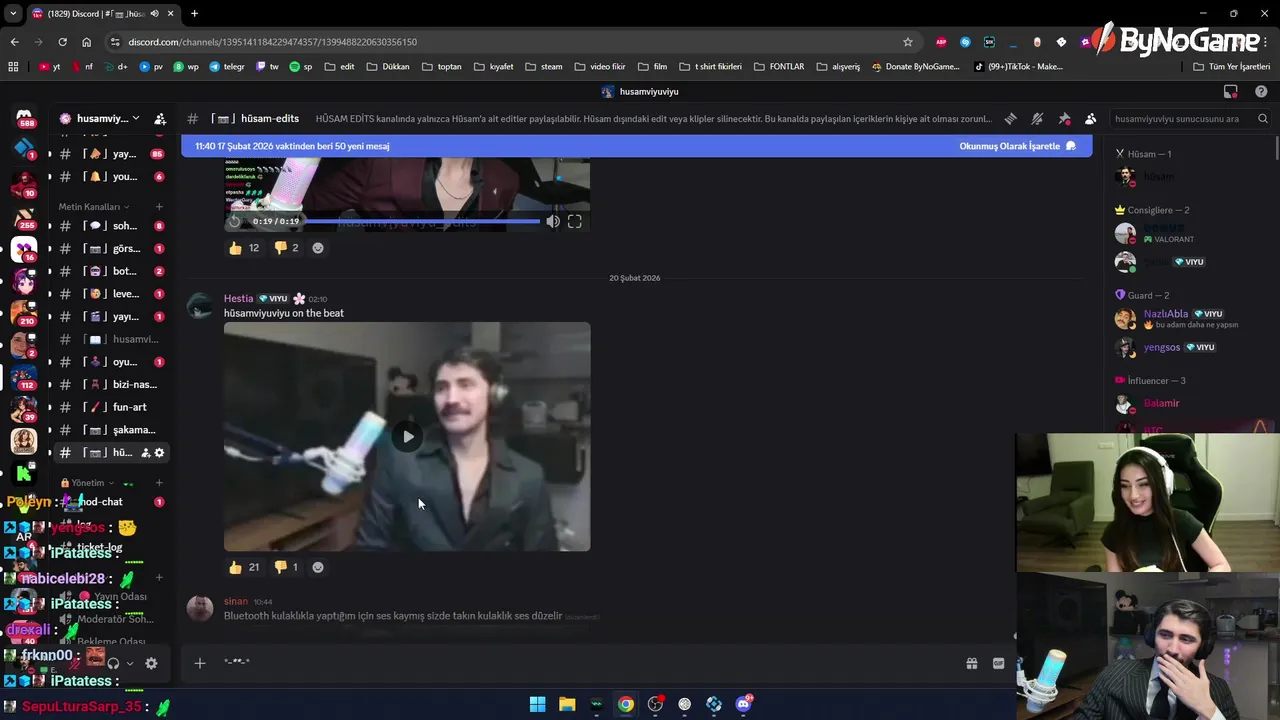Add reaction smiley under top video

click(x=318, y=248)
